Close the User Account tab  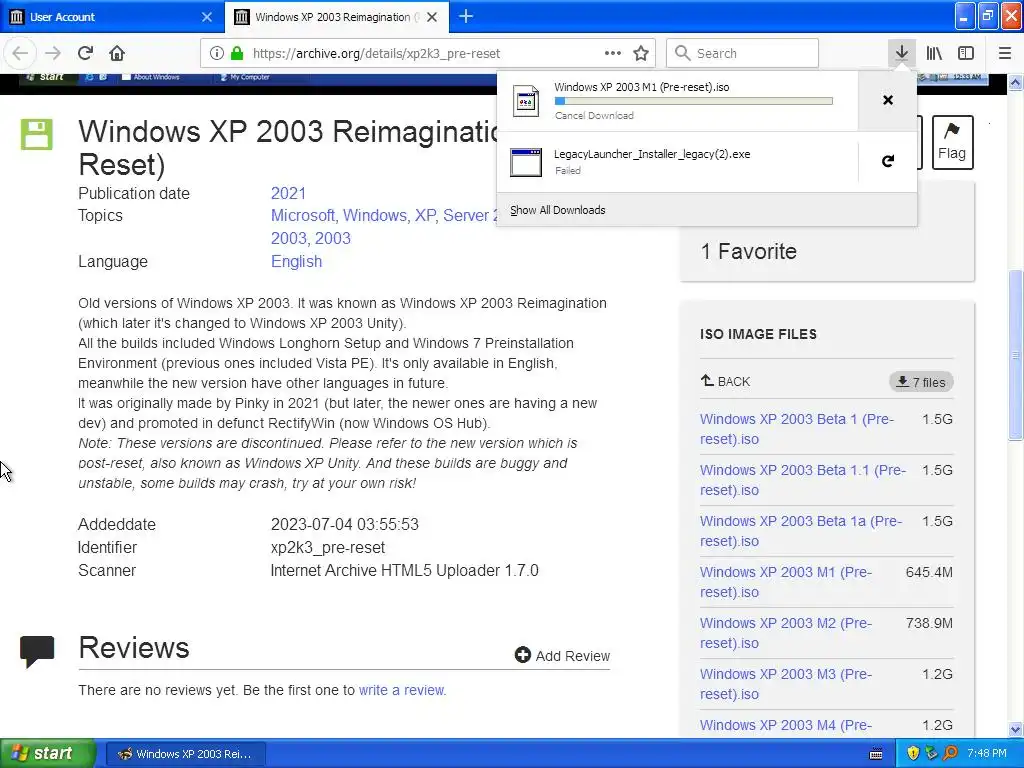[207, 17]
